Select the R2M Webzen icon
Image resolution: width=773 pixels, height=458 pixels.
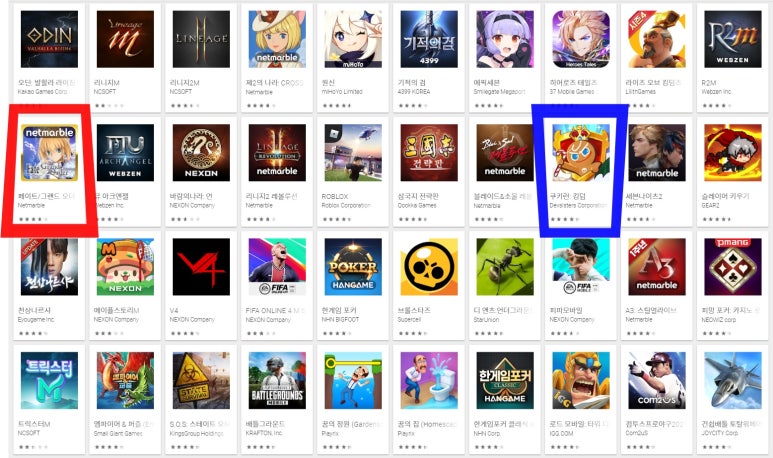point(733,39)
